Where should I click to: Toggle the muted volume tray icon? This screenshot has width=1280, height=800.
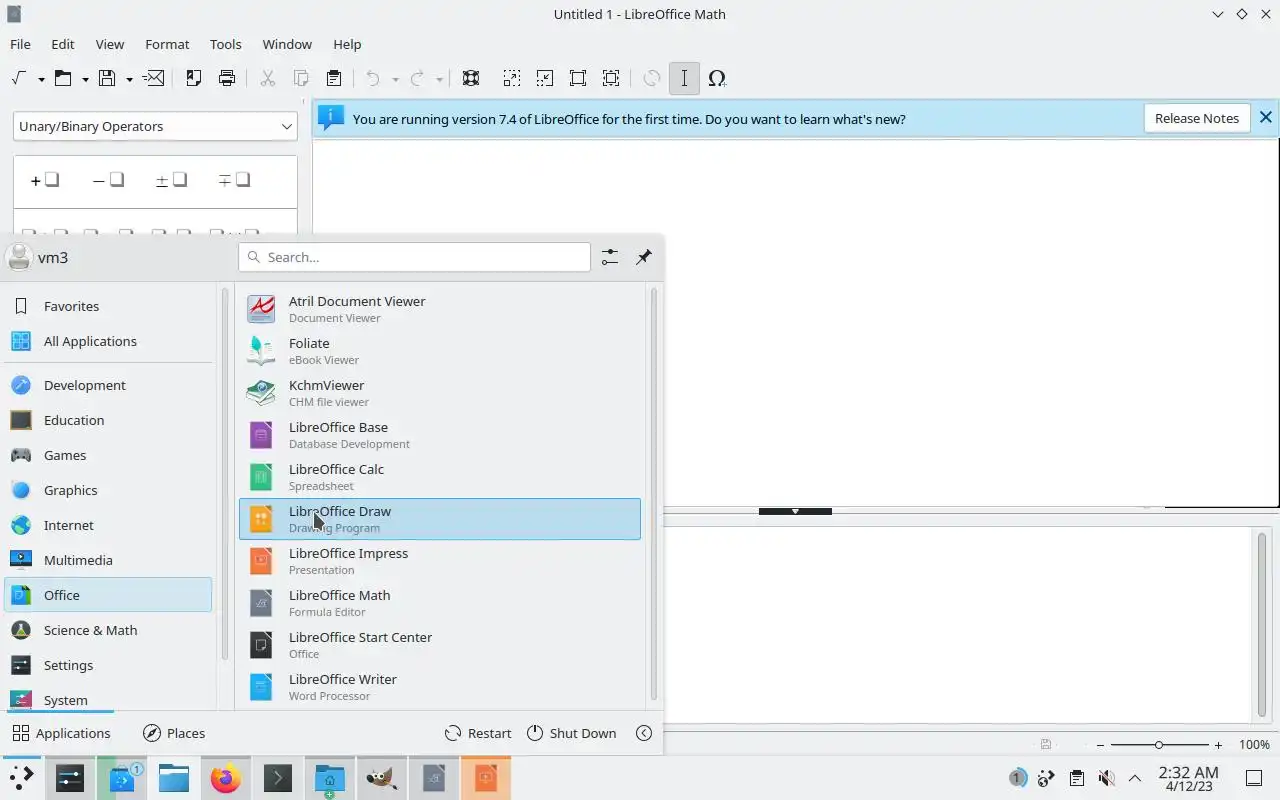(x=1106, y=778)
